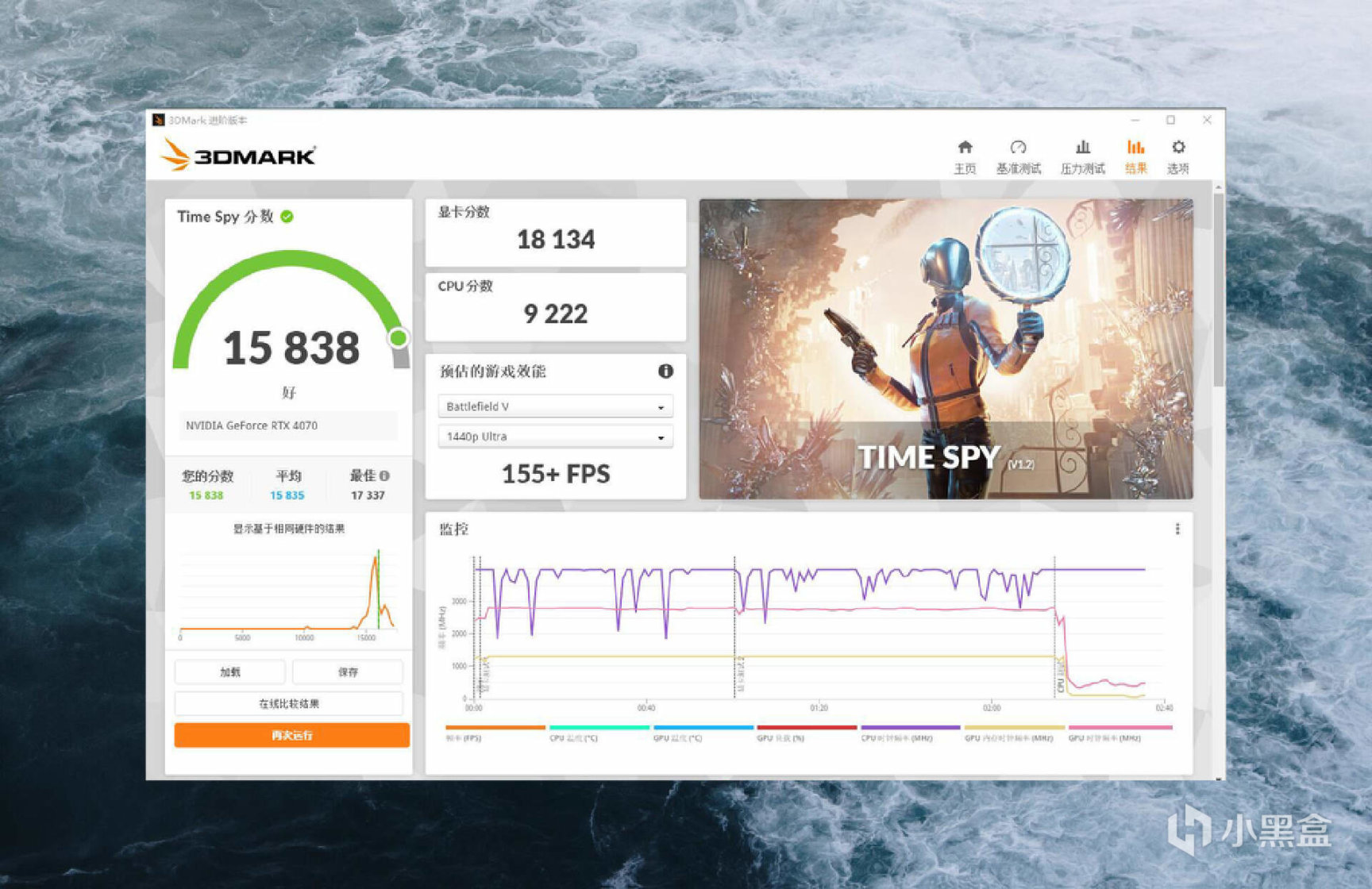The height and width of the screenshot is (889, 1372).
Task: Click the Time Spy preview image
Action: pos(946,349)
